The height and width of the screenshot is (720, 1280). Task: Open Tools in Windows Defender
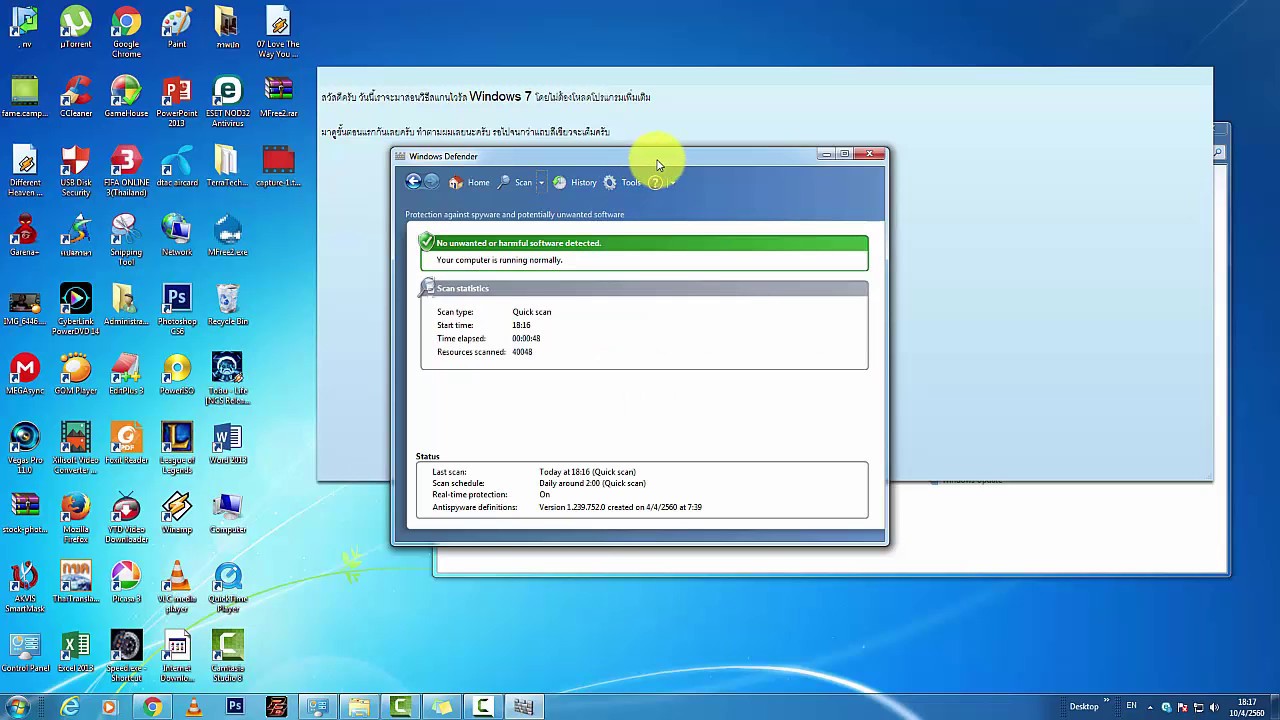(622, 183)
